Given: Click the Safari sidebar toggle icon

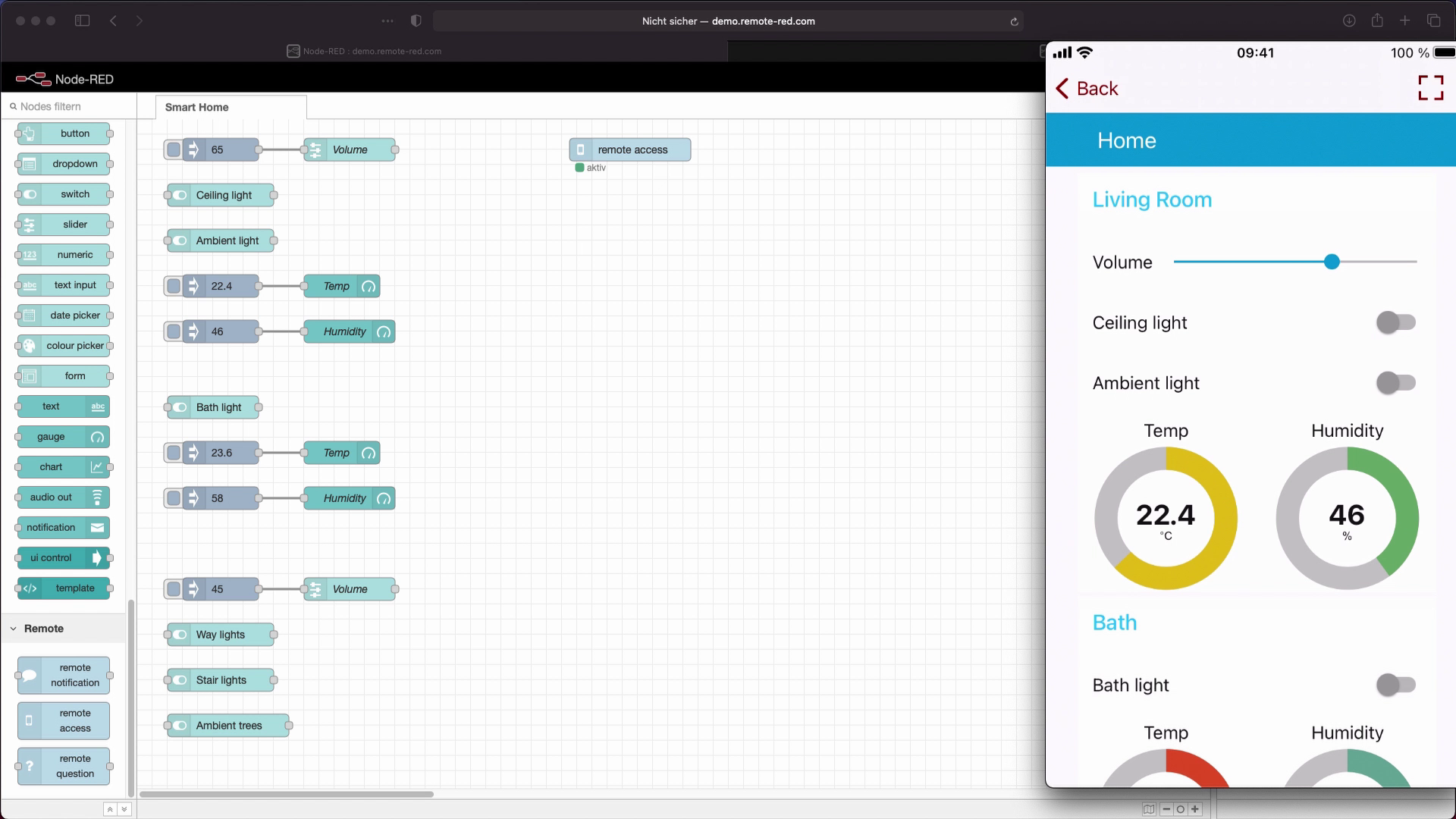Looking at the screenshot, I should tap(83, 20).
